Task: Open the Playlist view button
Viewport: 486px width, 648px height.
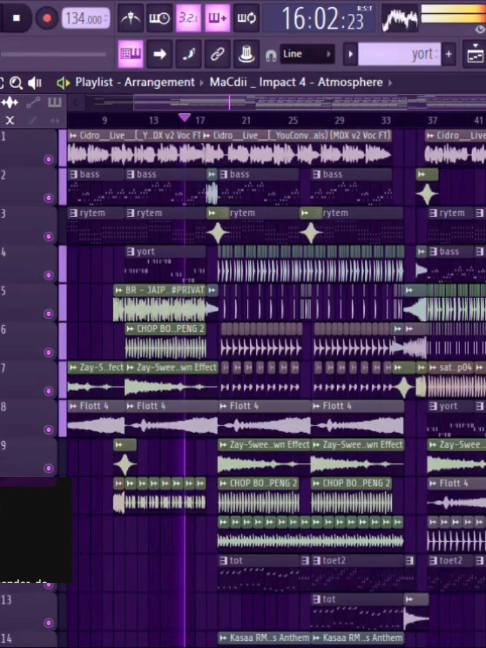Action: click(x=131, y=54)
